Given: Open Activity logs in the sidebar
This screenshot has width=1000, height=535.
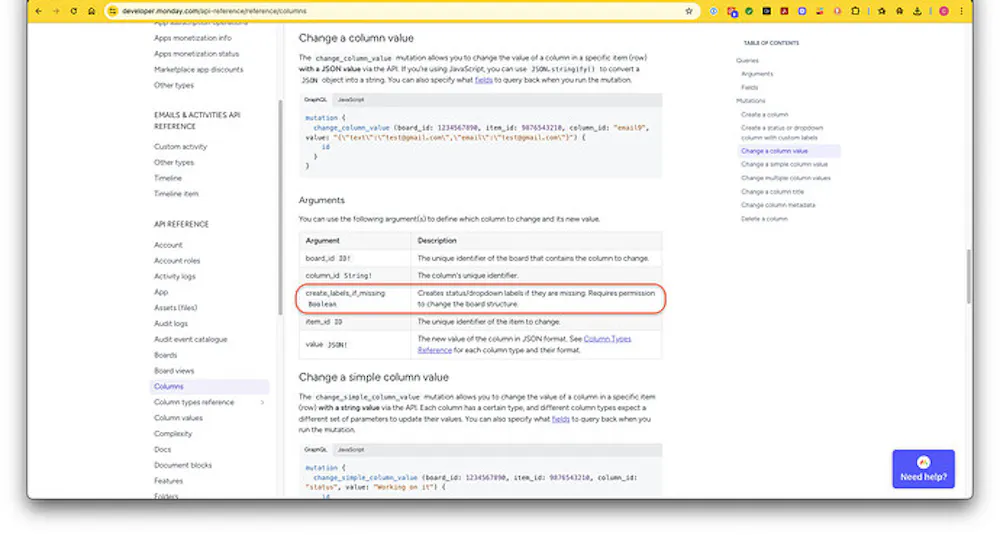Looking at the screenshot, I should pyautogui.click(x=175, y=277).
